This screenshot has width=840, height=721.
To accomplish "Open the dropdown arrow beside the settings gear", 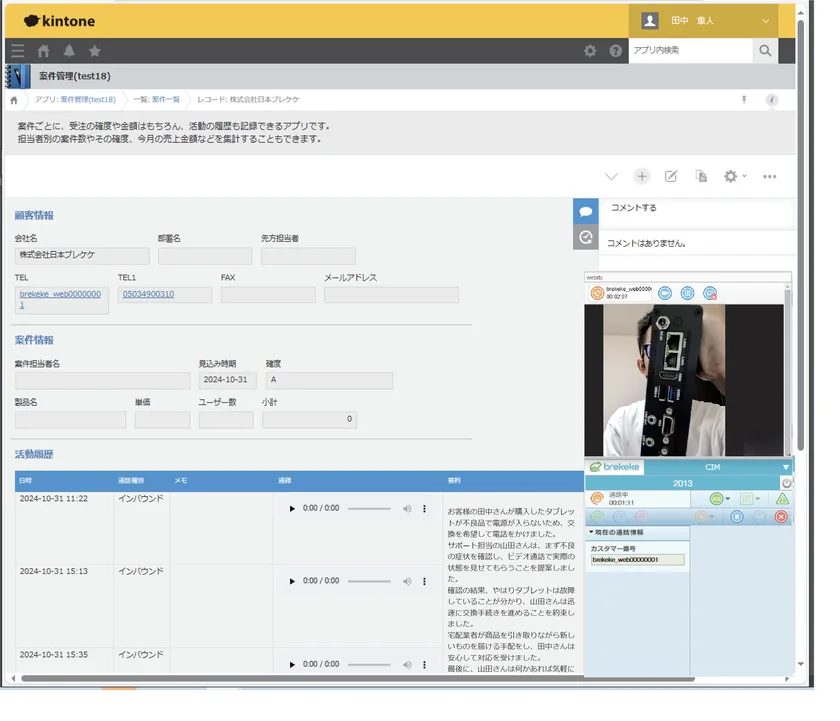I will pos(745,176).
